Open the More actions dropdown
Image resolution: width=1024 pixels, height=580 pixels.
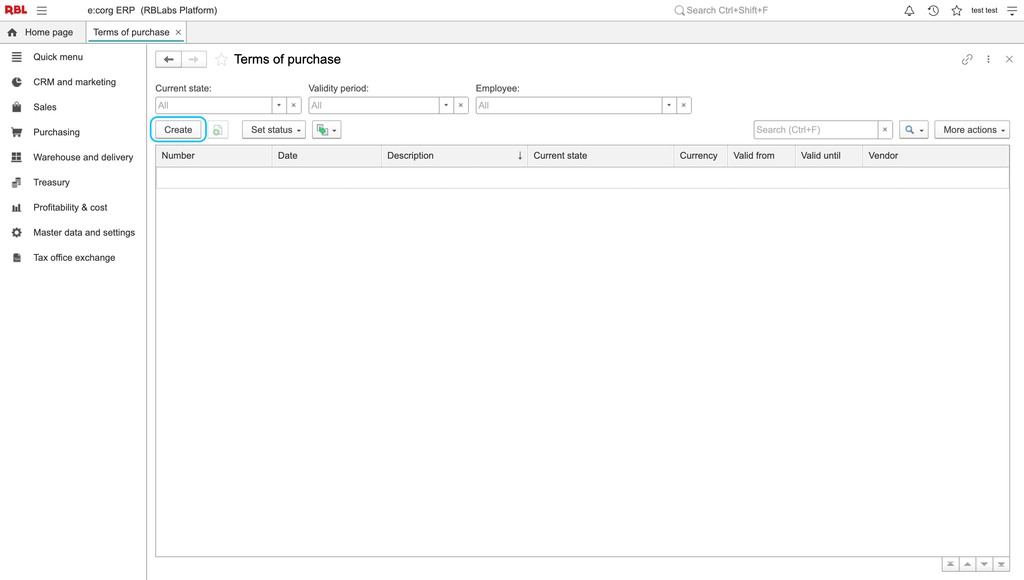point(972,130)
